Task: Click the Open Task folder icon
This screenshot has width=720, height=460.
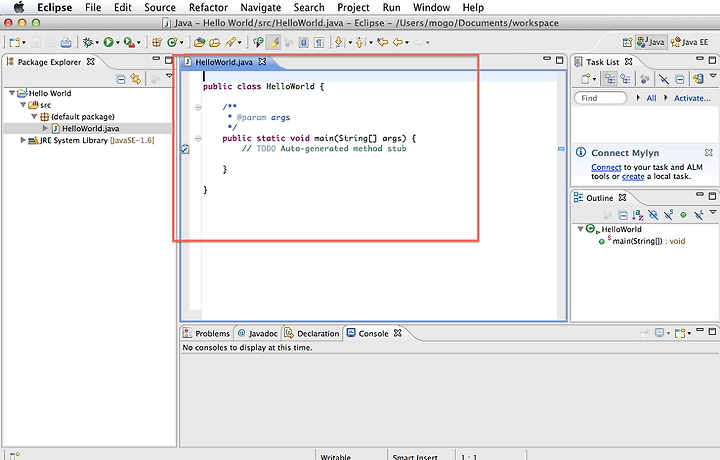Action: (214, 43)
